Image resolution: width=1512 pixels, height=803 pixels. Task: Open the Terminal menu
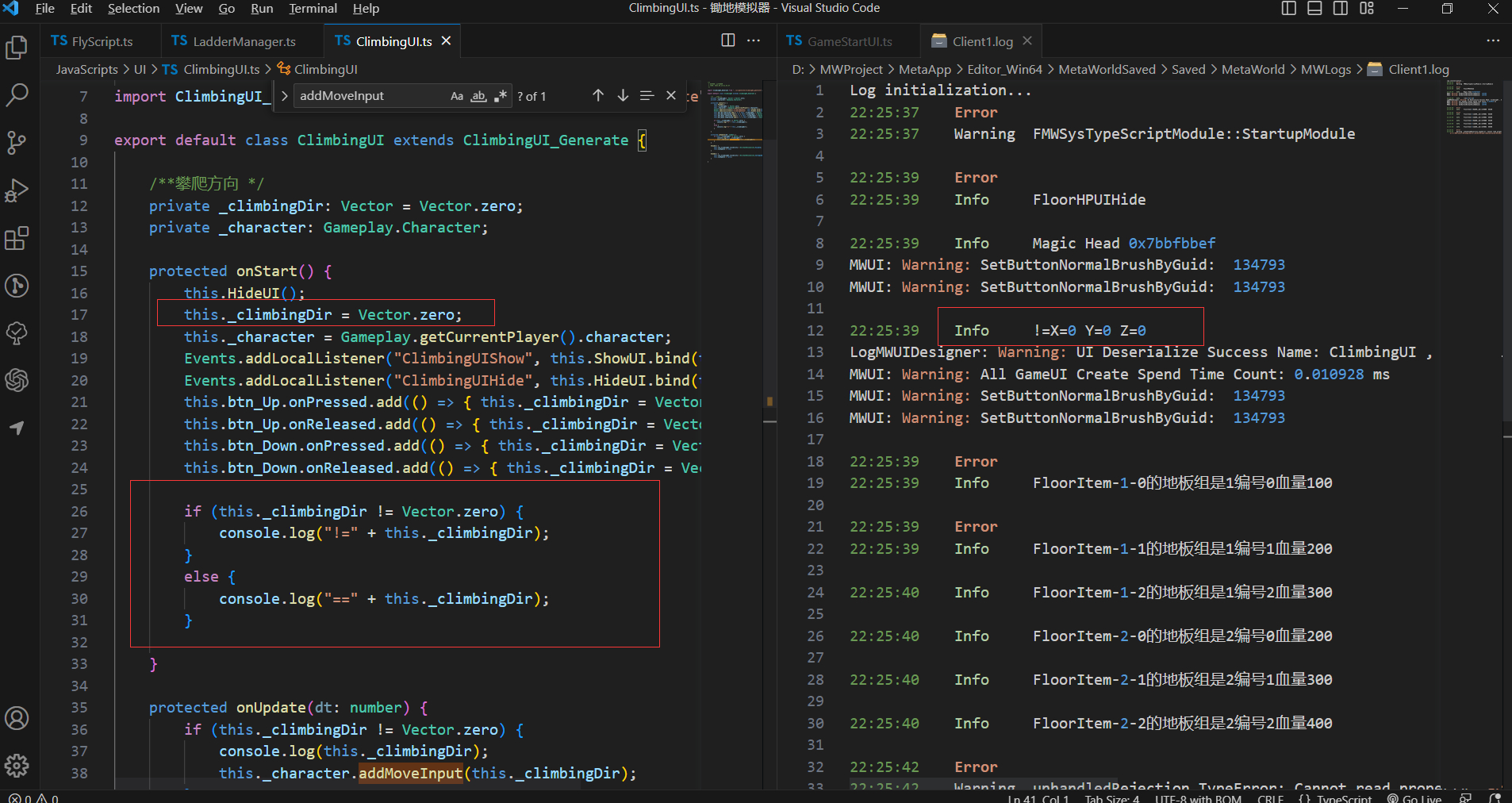point(313,8)
